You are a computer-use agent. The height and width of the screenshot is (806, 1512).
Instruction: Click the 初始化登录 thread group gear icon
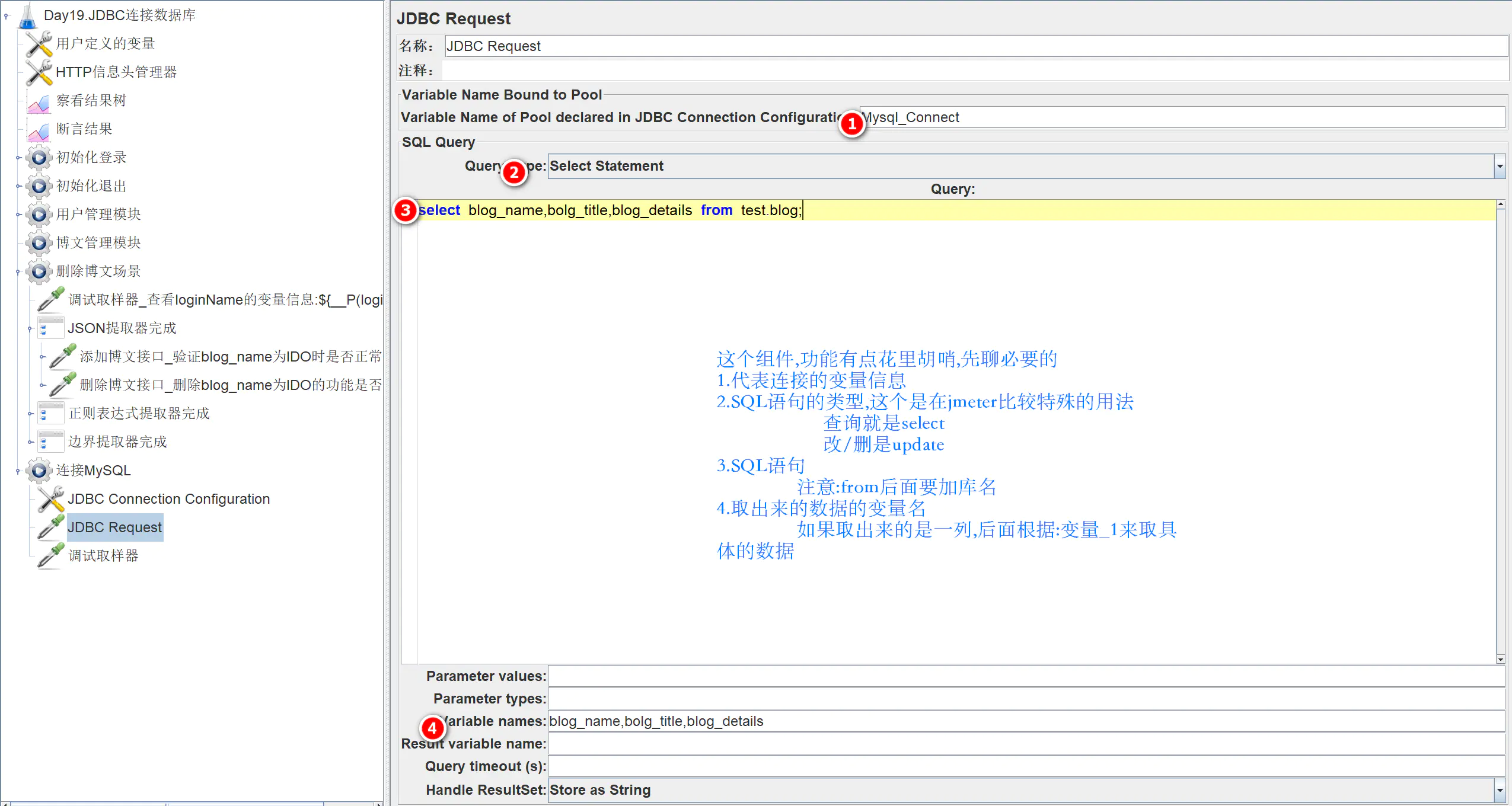point(39,158)
